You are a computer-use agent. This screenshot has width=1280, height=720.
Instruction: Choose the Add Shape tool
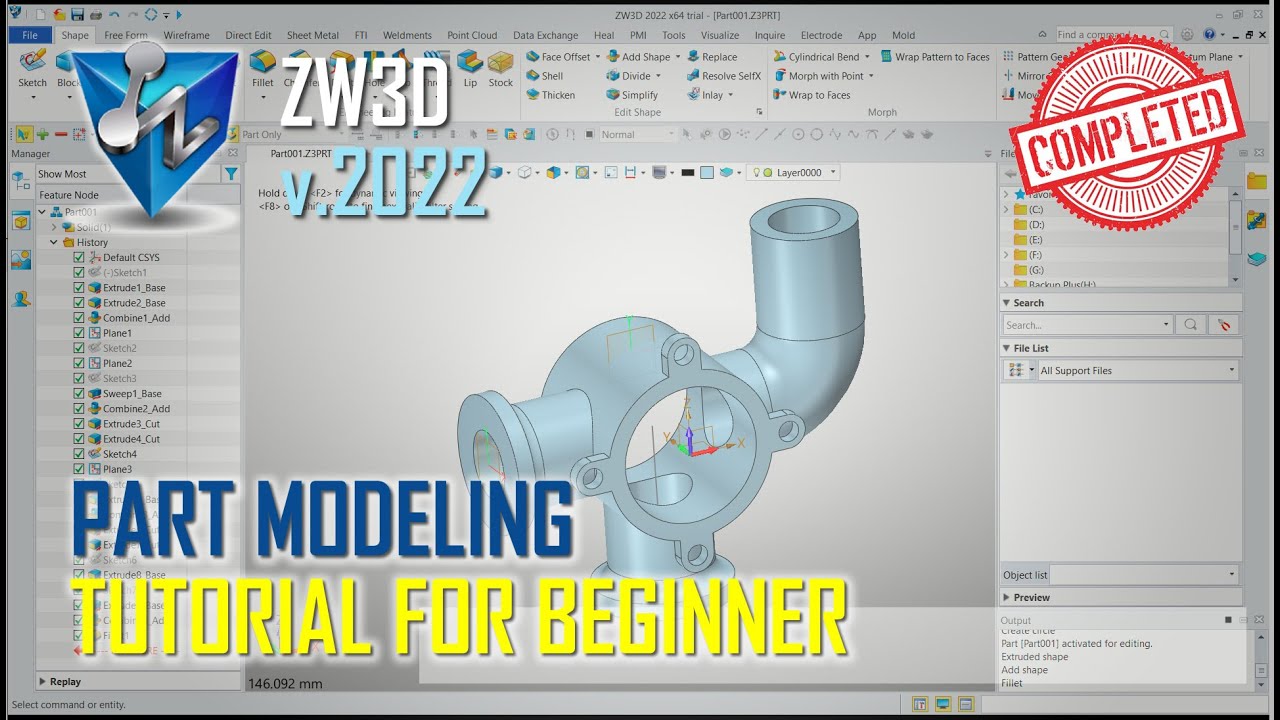[x=638, y=57]
